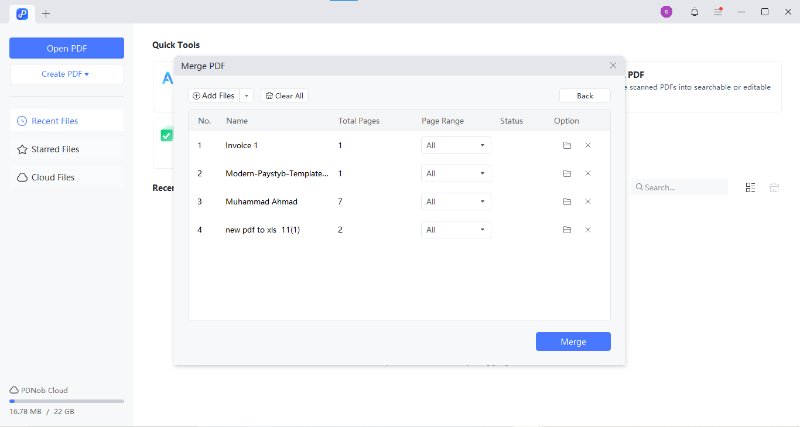The image size is (800, 427).
Task: Expand the Add Files arrow dropdown
Action: (x=246, y=96)
